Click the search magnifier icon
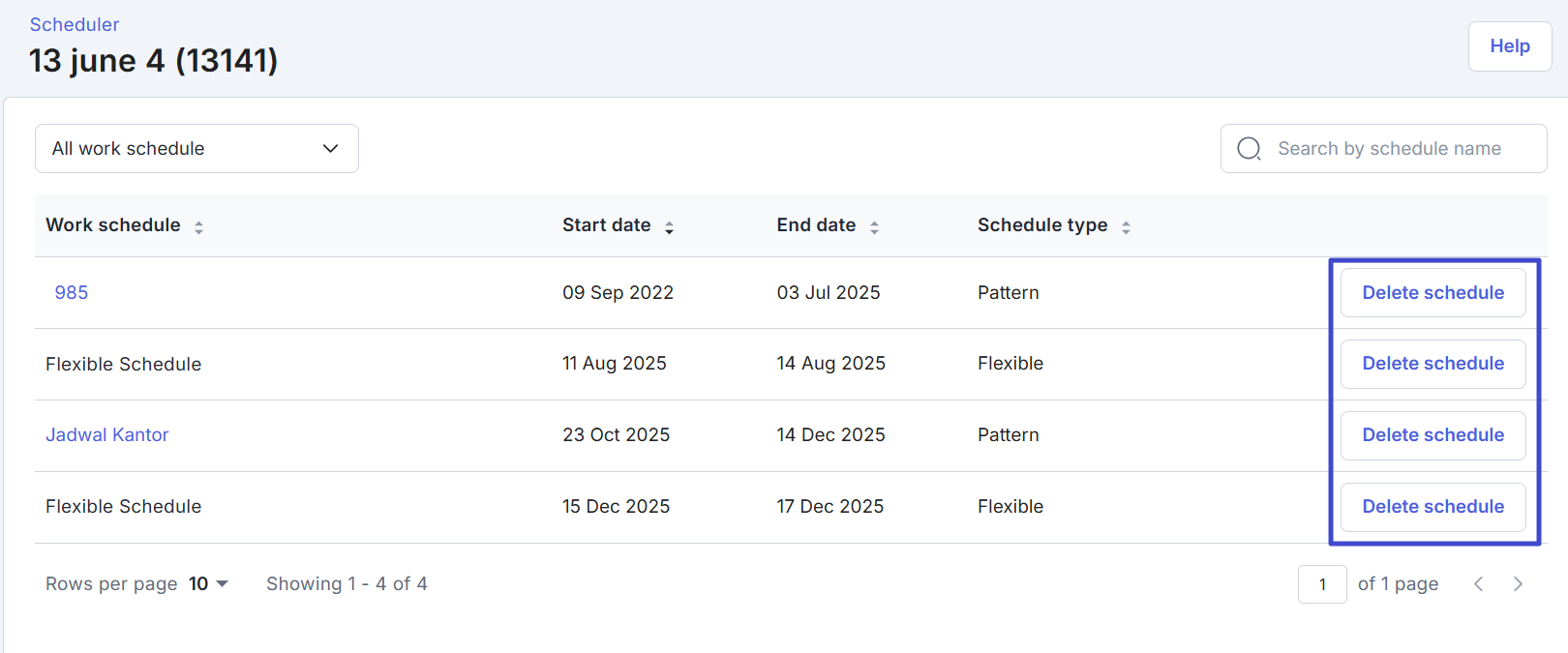The height and width of the screenshot is (653, 1568). pos(1249,148)
